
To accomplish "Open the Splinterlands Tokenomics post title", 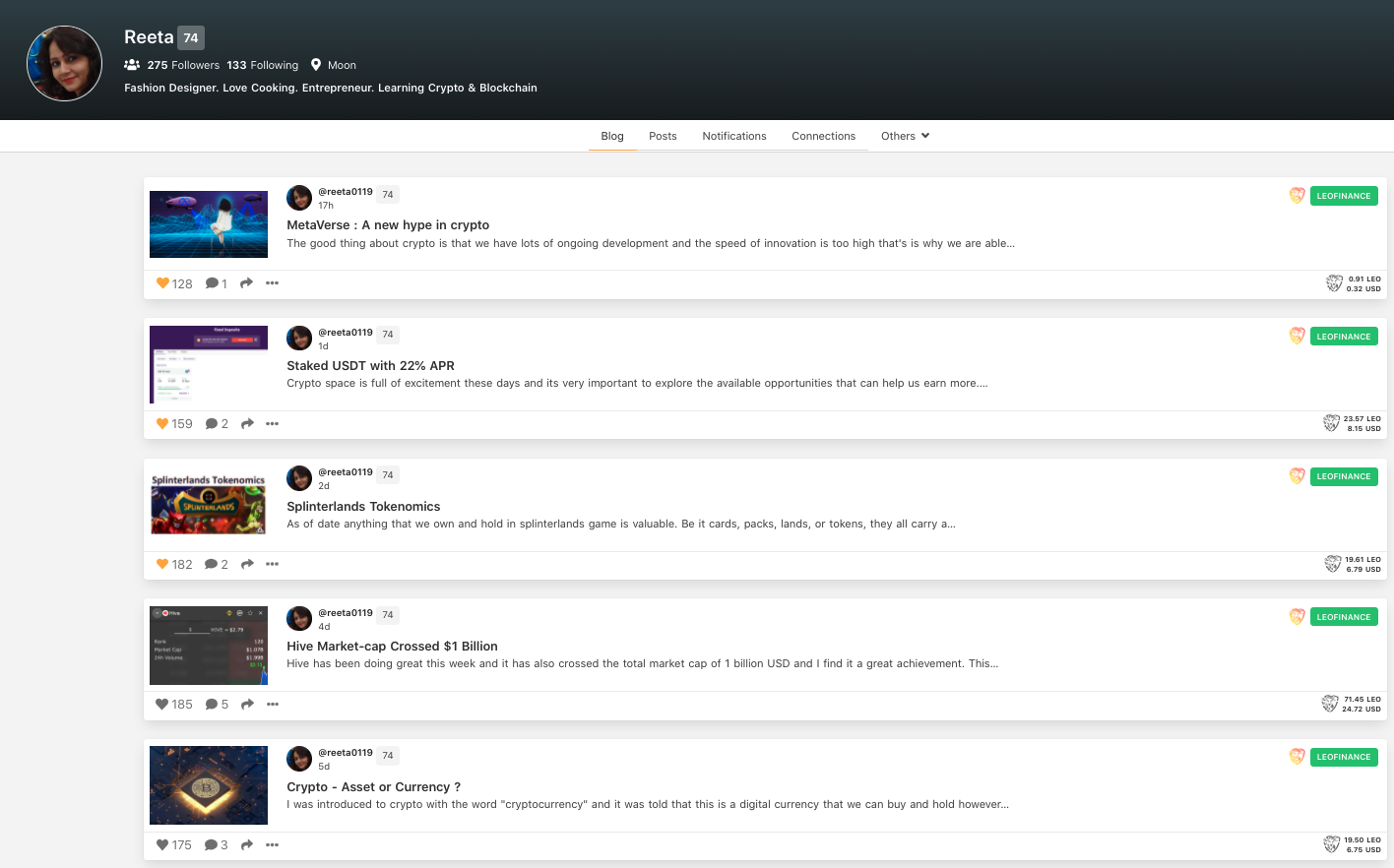I will coord(363,507).
